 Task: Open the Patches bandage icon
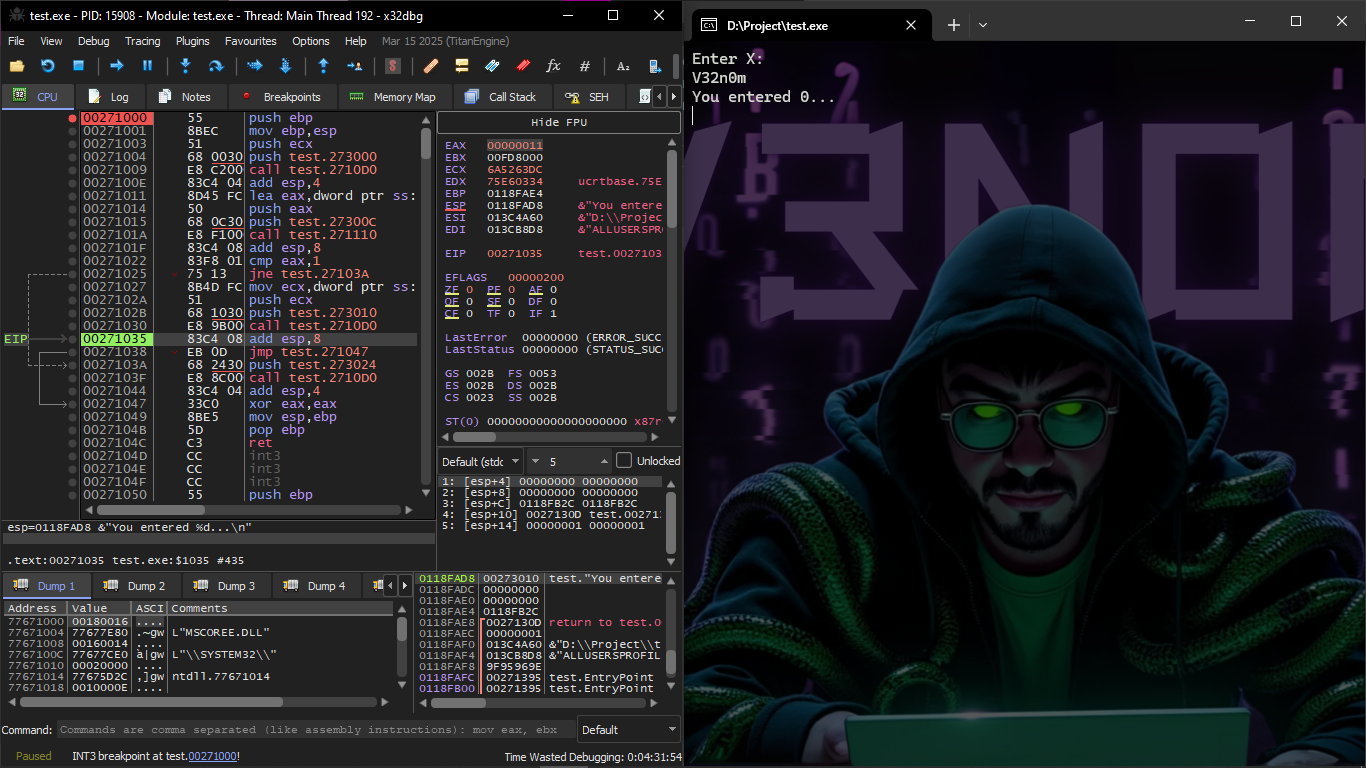[x=431, y=66]
